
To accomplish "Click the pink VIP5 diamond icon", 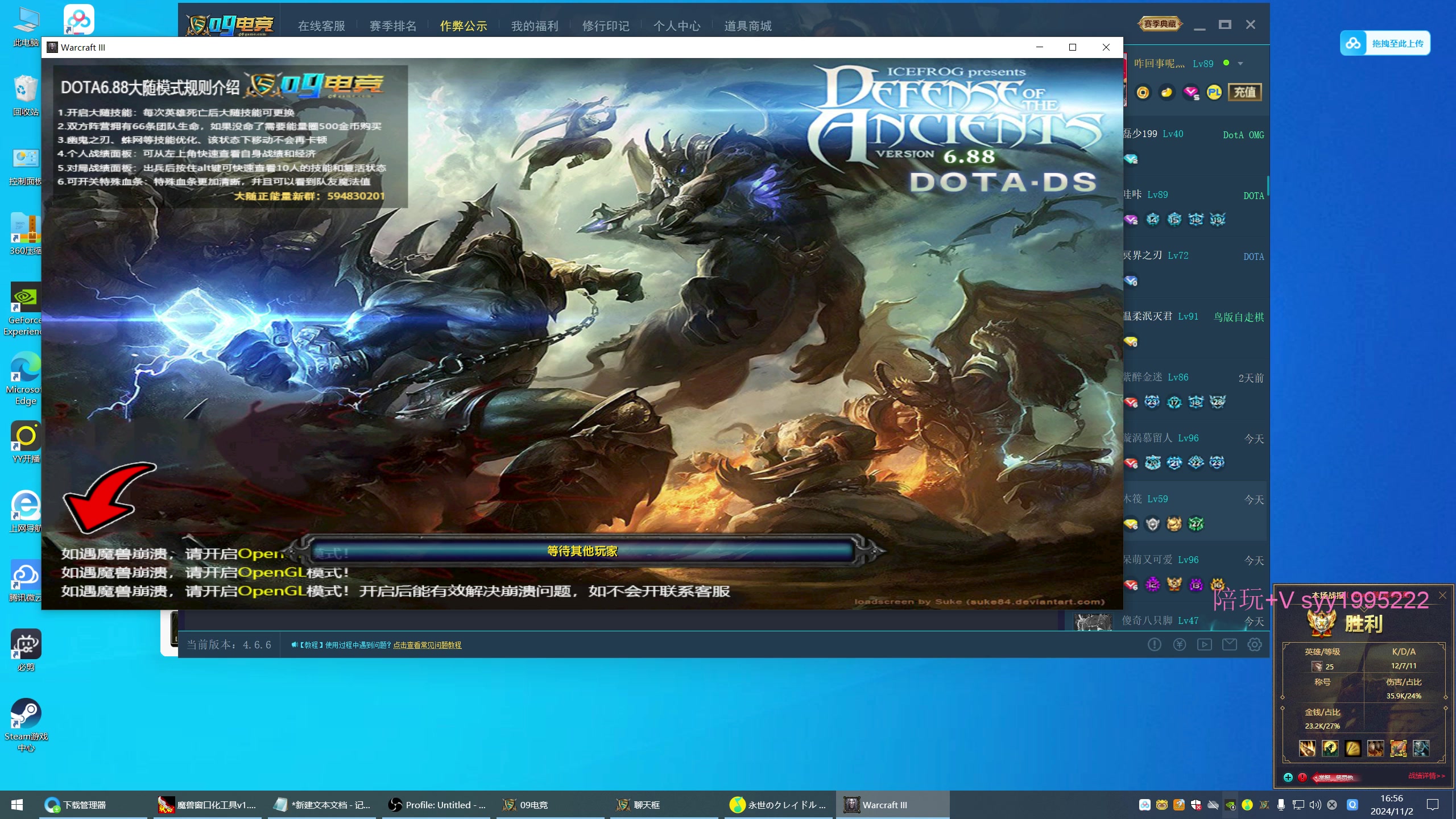I will [x=1191, y=92].
